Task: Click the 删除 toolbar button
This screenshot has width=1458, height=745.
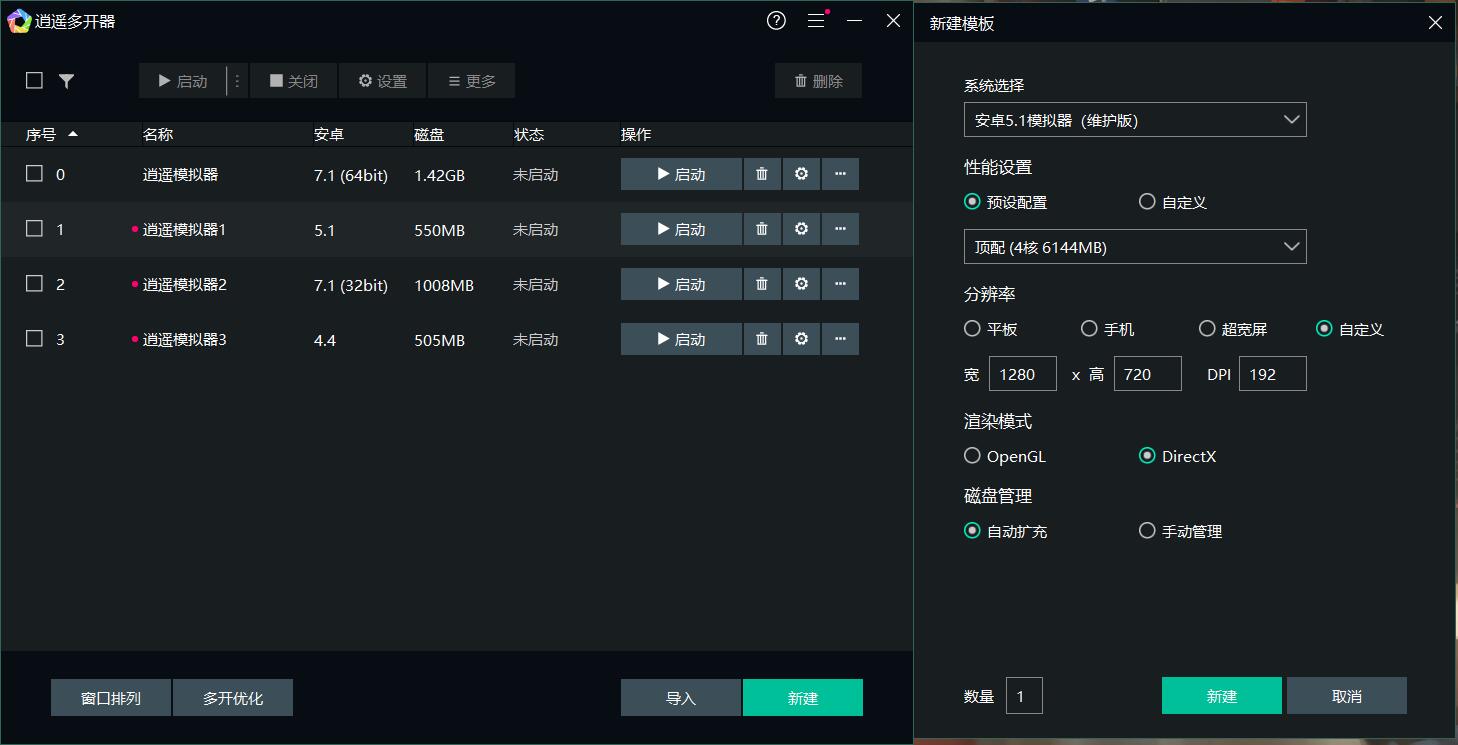Action: (818, 81)
